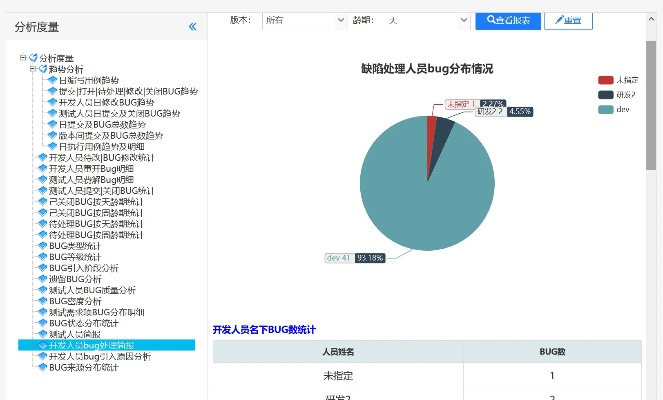This screenshot has height=400, width=663.
Task: Click the icon beside 测试人员简报
Action: [42, 334]
